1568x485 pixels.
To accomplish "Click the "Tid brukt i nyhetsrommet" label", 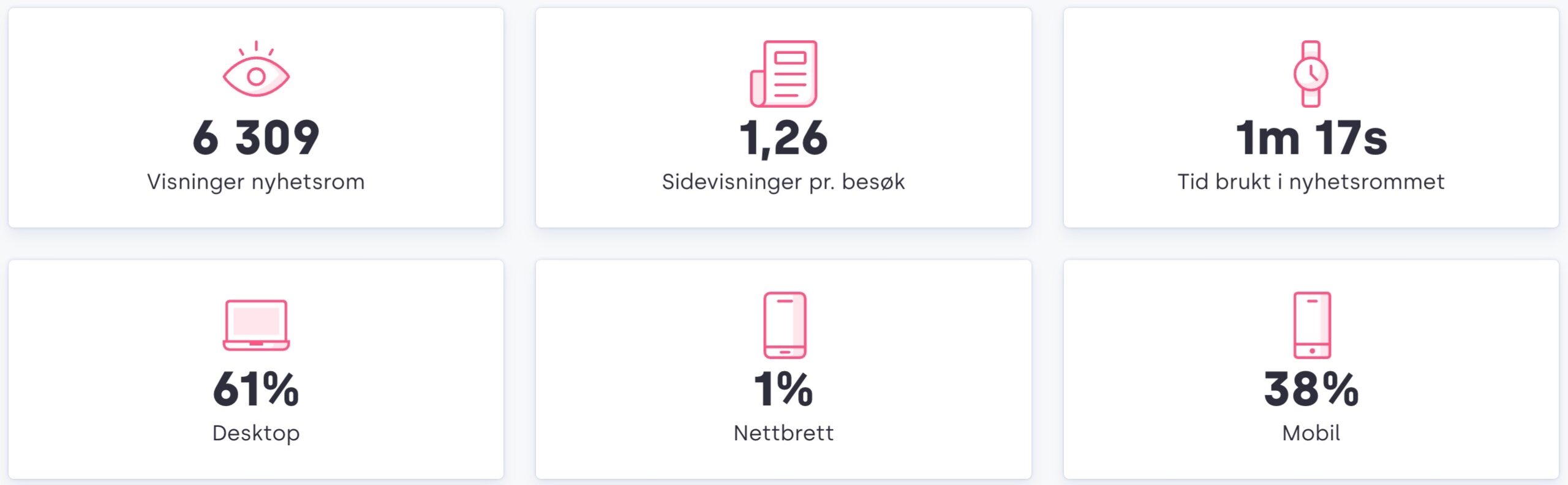I will point(1311,182).
